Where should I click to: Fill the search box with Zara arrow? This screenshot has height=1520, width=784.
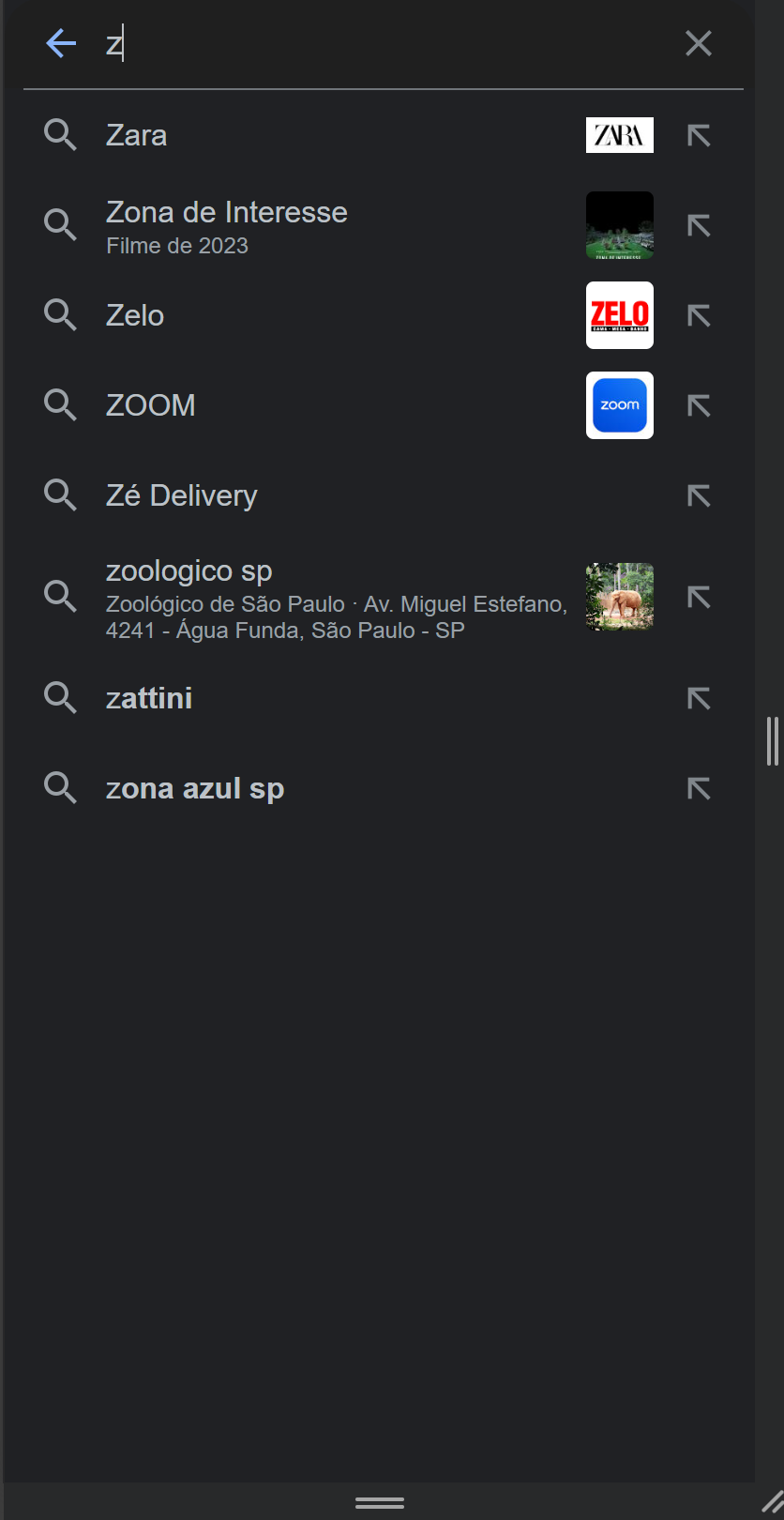699,135
